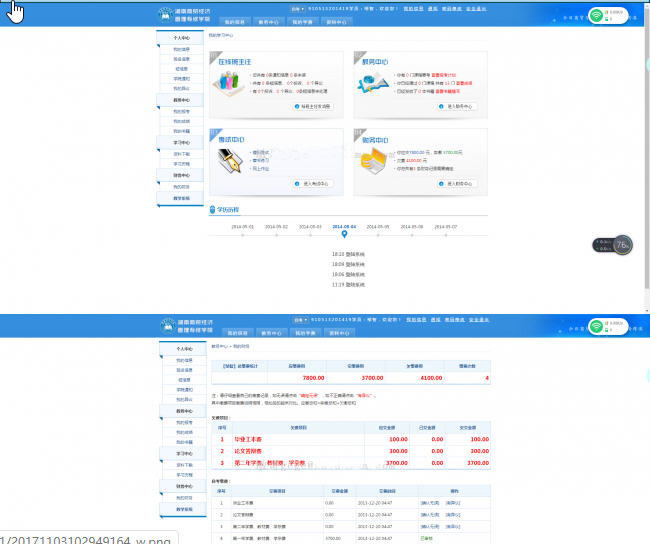Select timeline date 2014-05-01

tap(243, 227)
